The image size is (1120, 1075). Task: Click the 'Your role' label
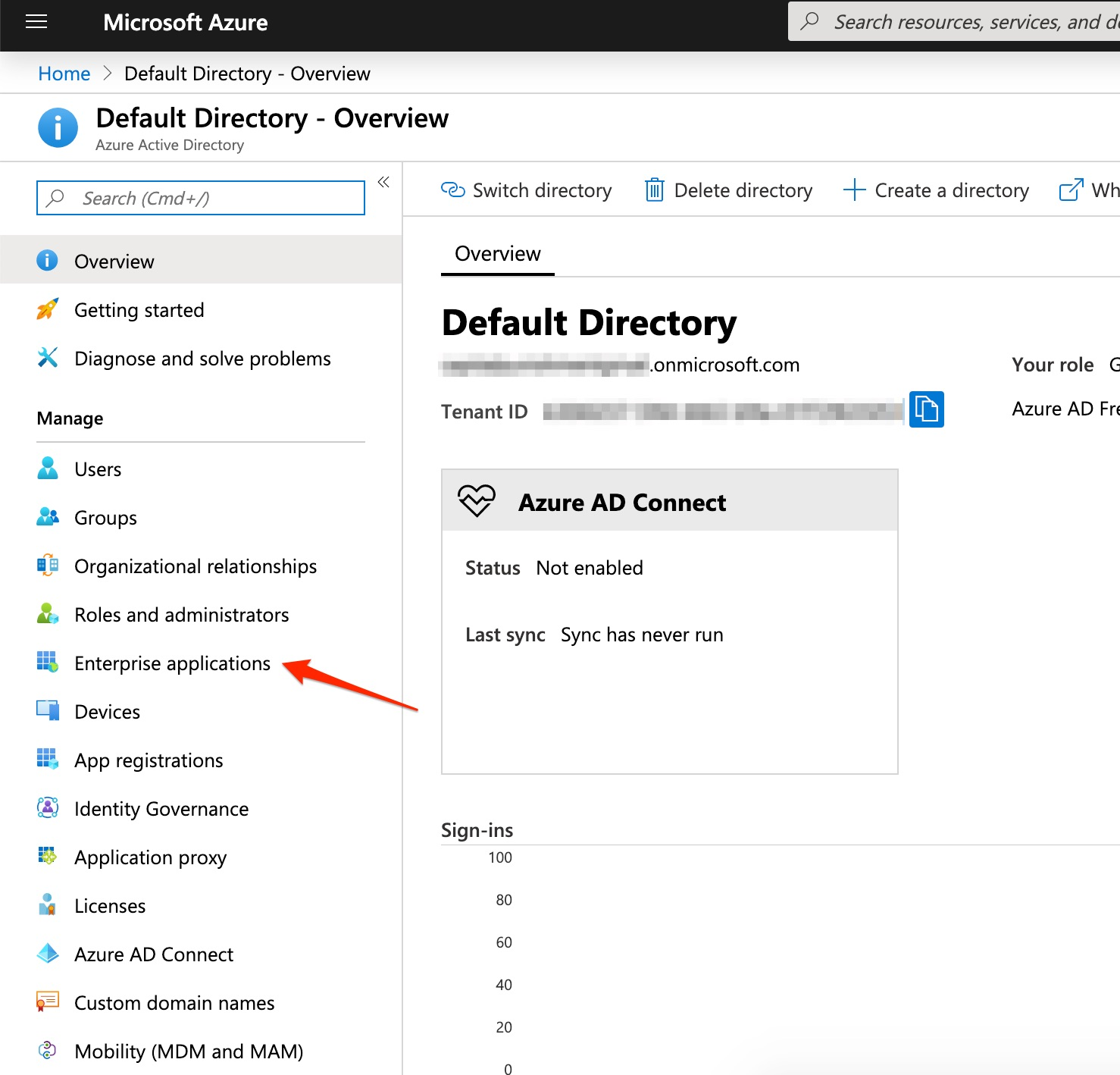(x=1053, y=365)
